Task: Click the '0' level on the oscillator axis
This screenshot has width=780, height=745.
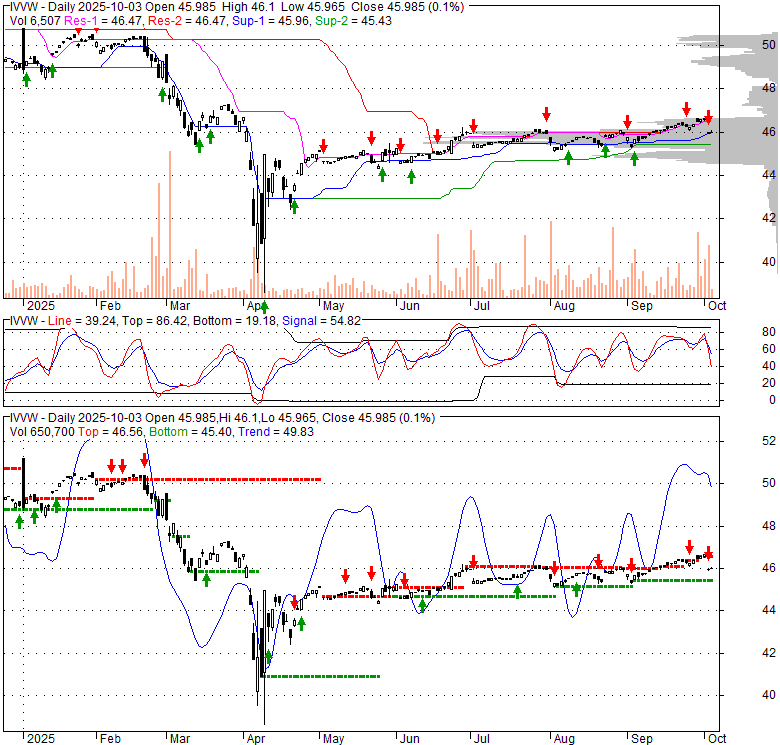Action: point(772,400)
